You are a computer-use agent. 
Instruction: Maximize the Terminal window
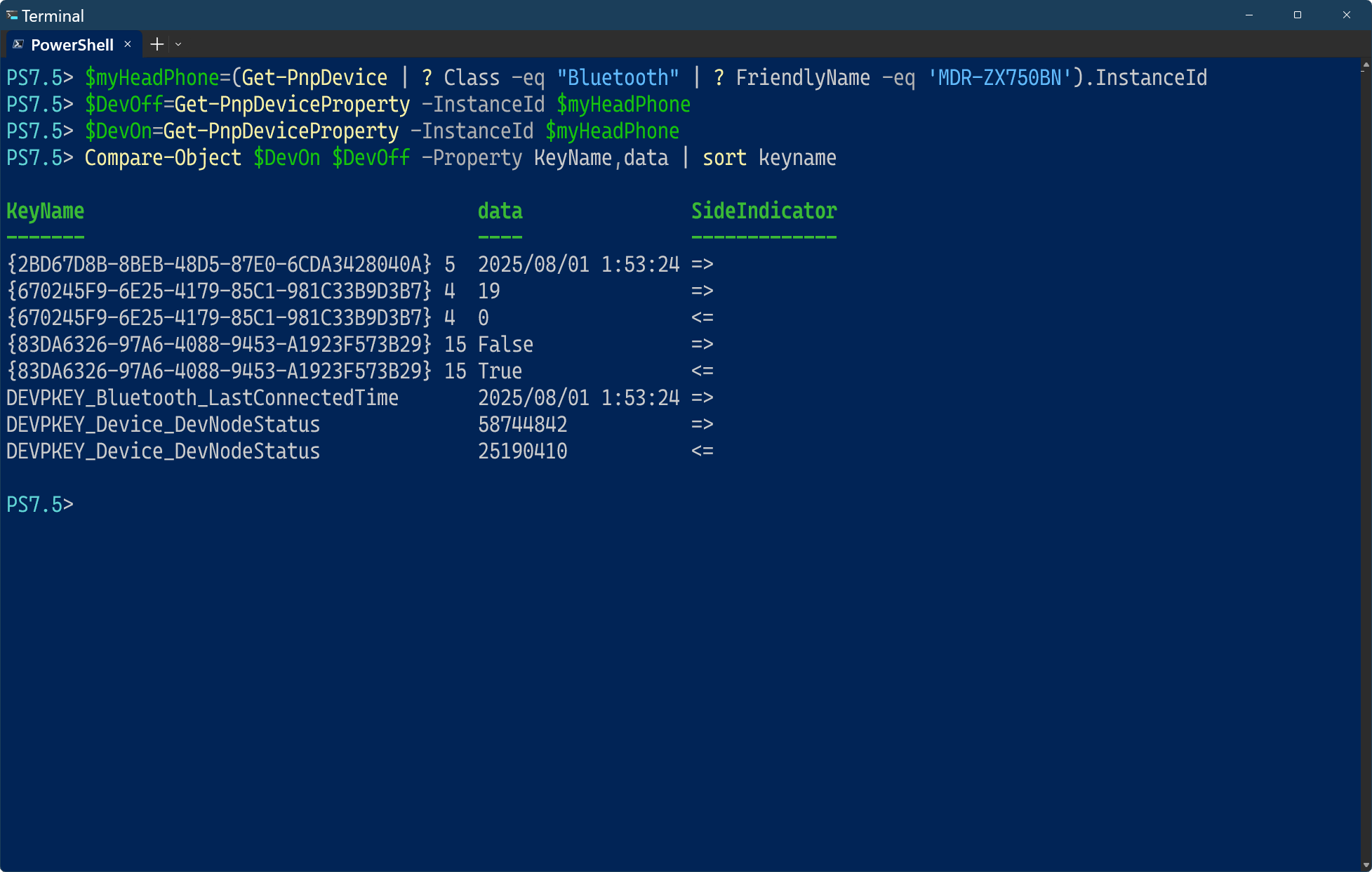tap(1298, 15)
